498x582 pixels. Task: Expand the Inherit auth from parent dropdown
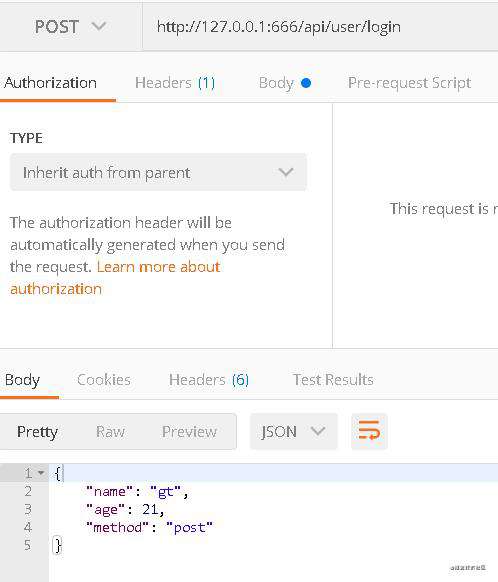click(158, 172)
